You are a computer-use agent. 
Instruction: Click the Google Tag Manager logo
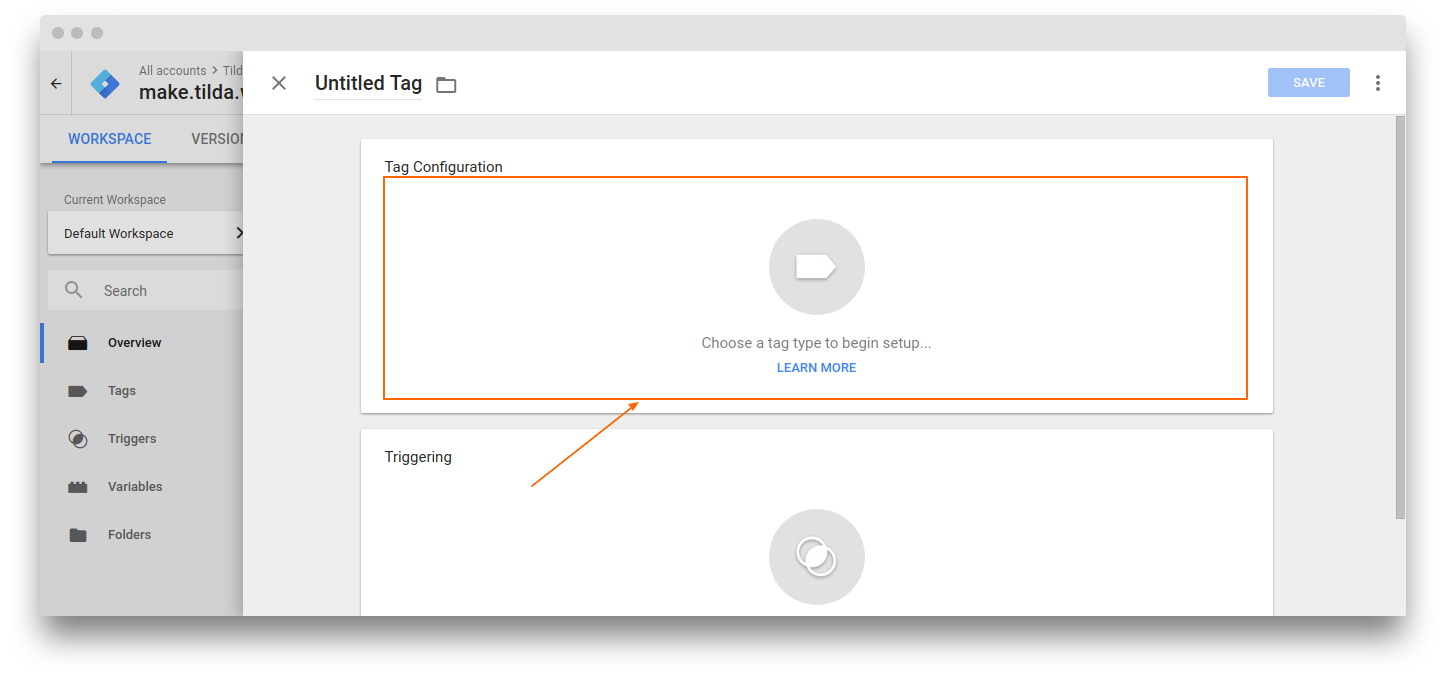(x=104, y=83)
